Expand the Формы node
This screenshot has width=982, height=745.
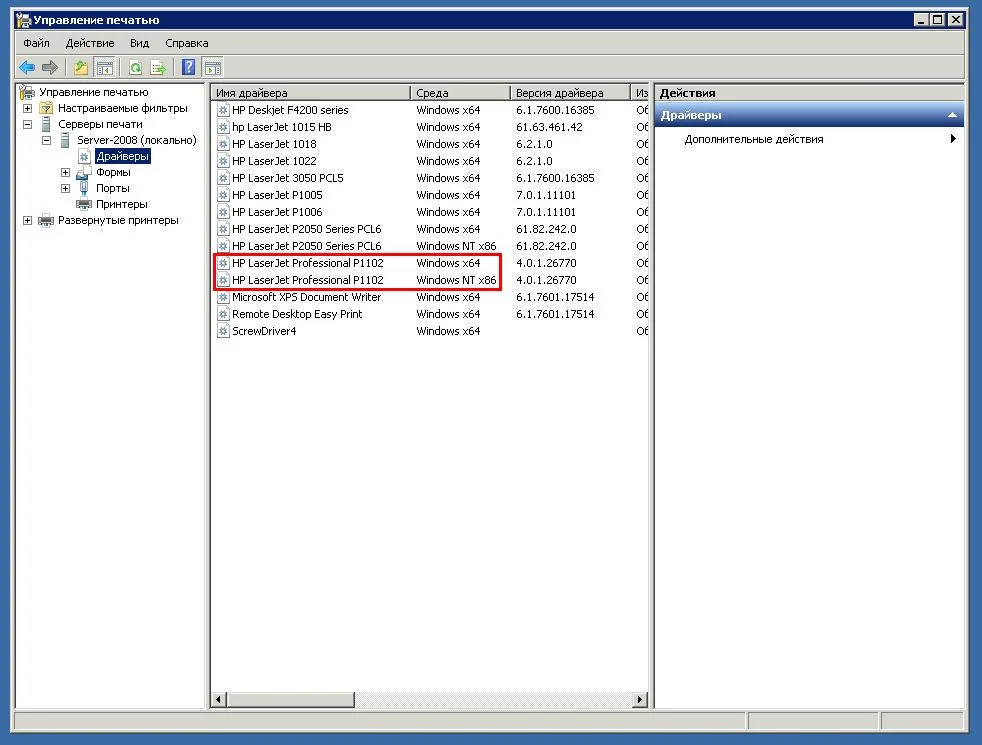tap(65, 172)
